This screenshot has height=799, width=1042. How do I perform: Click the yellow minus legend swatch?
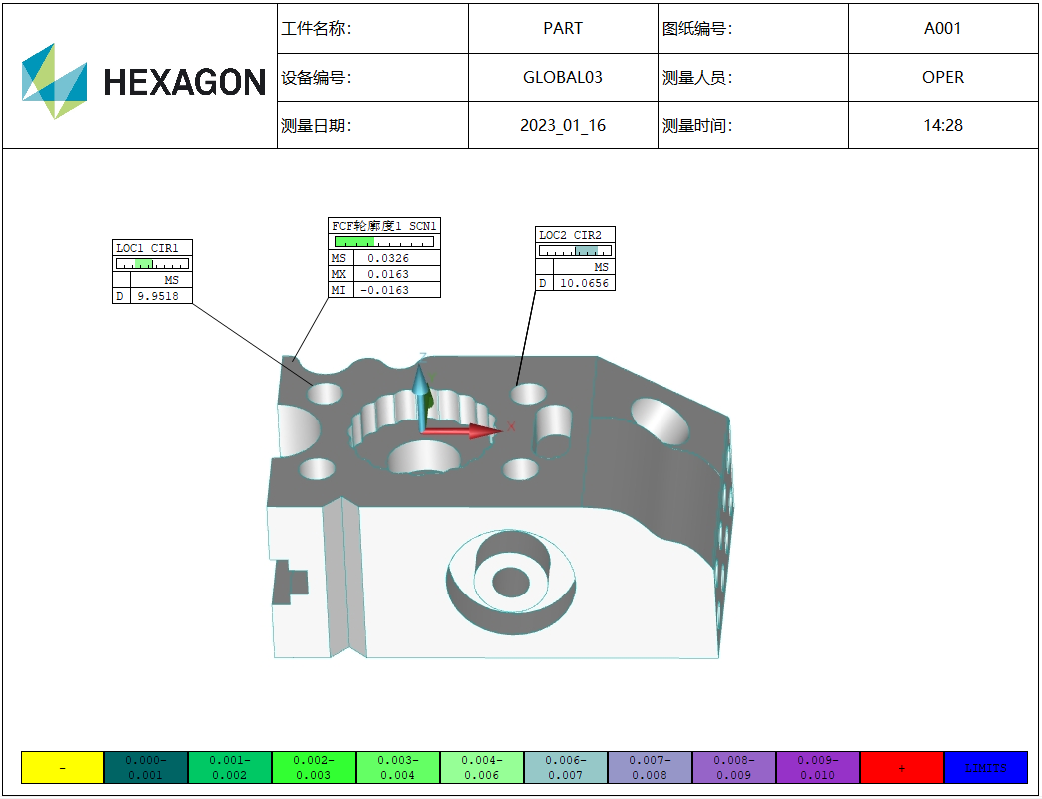pyautogui.click(x=62, y=767)
